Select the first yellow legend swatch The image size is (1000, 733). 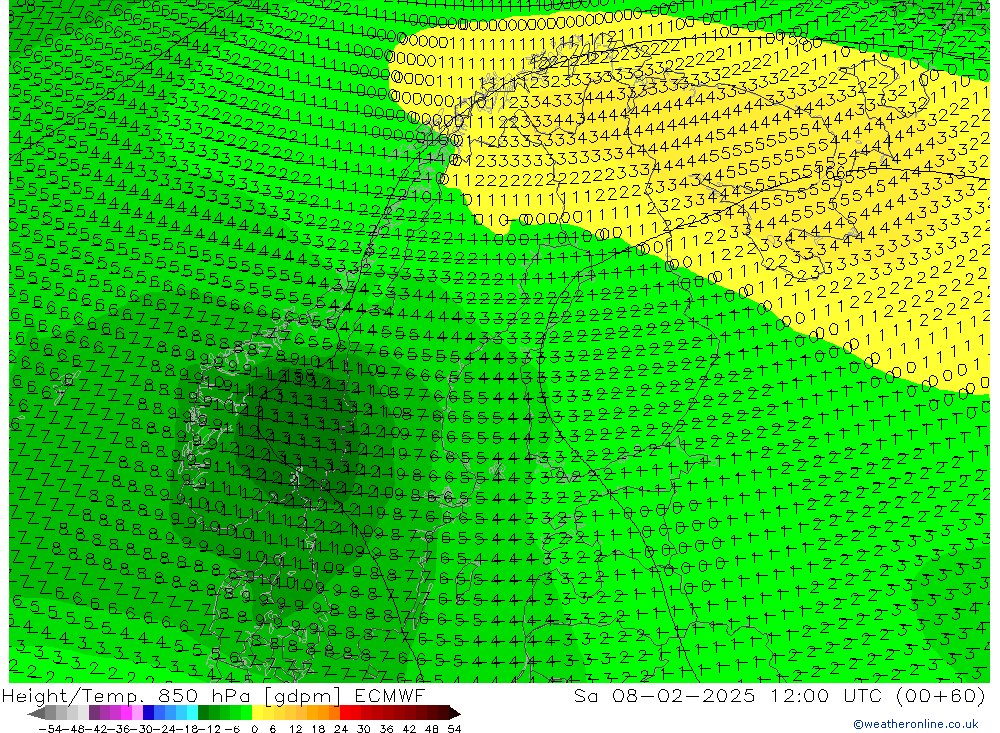click(258, 713)
